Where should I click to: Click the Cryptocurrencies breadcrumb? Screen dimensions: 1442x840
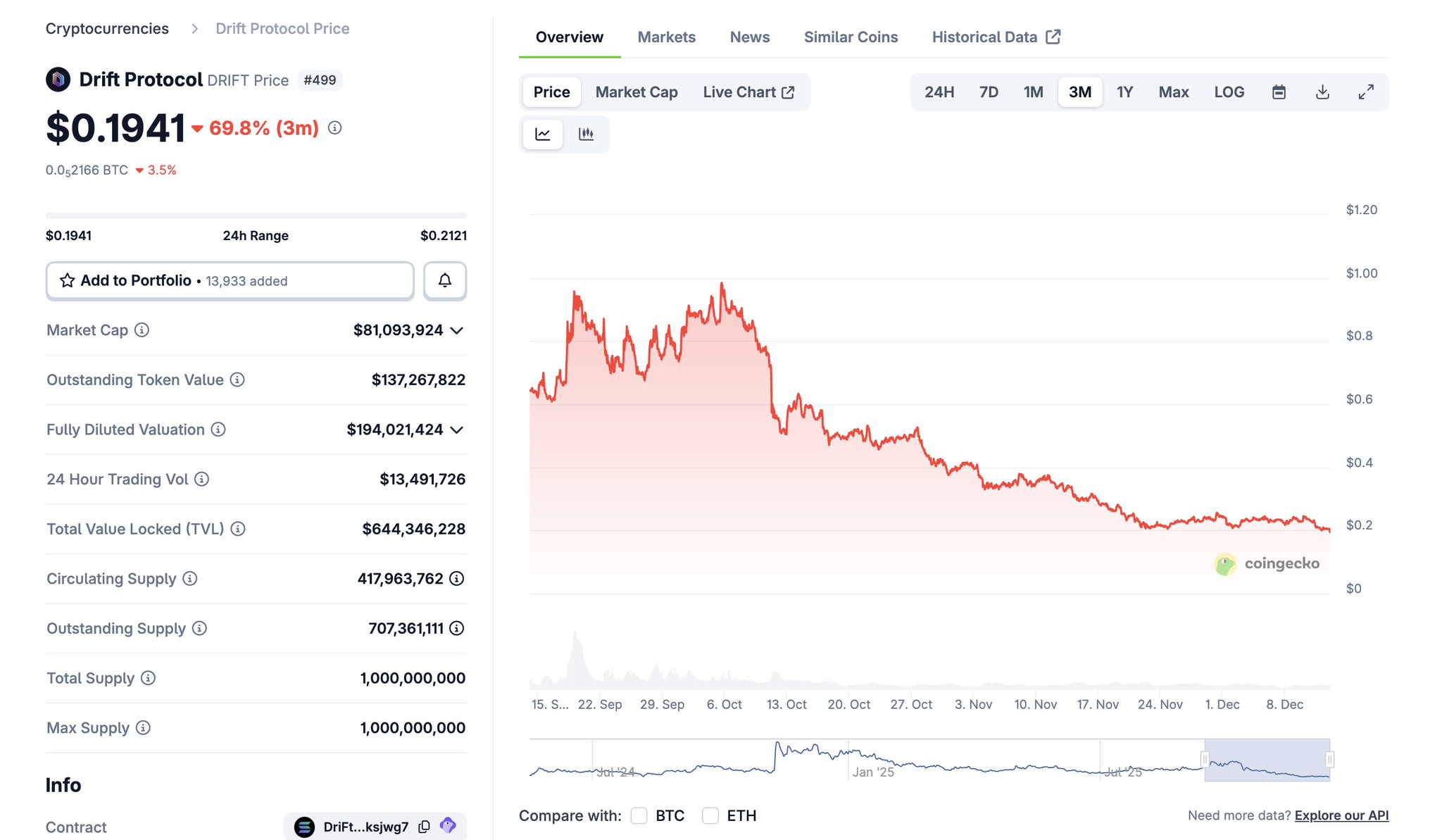click(x=107, y=29)
